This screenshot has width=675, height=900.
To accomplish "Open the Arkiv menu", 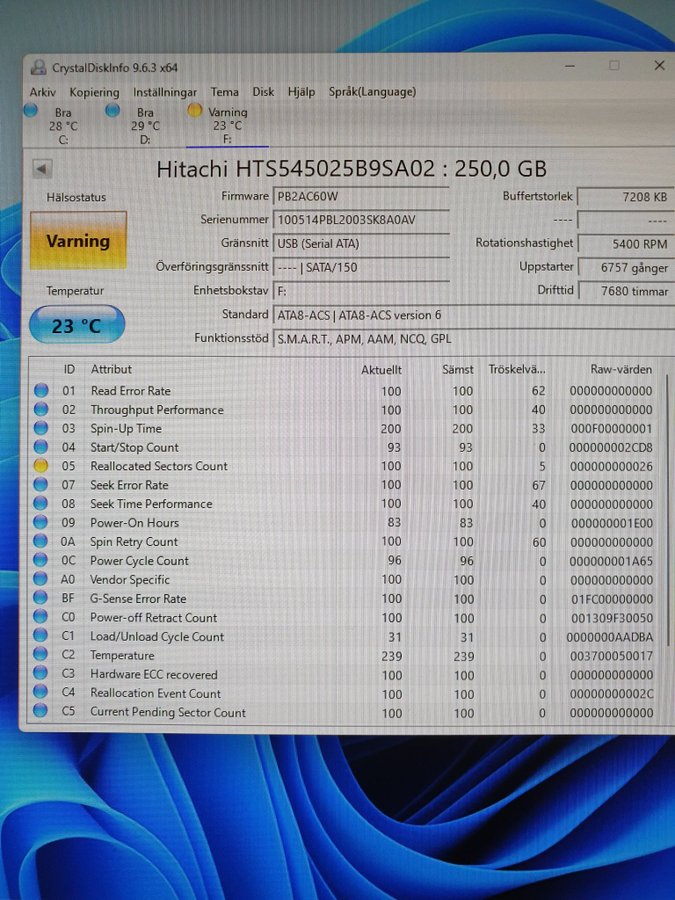I will click(43, 92).
